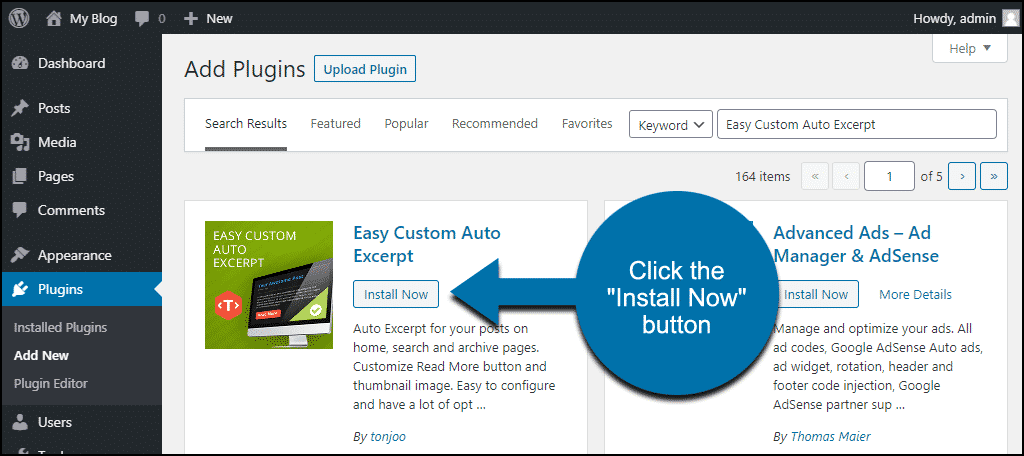
Task: Go to next page of results
Action: pos(962,176)
